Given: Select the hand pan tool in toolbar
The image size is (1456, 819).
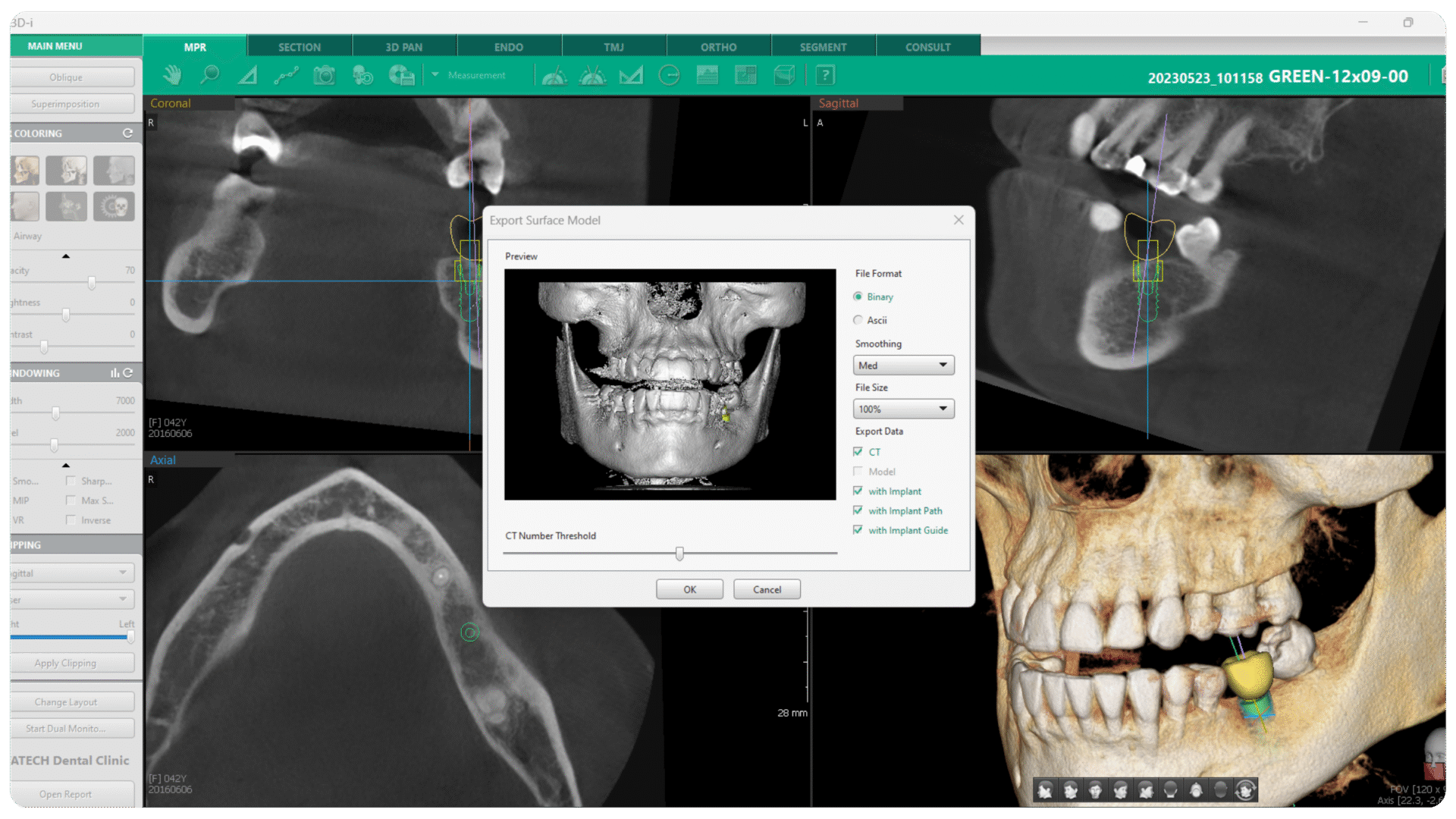Looking at the screenshot, I should 172,75.
